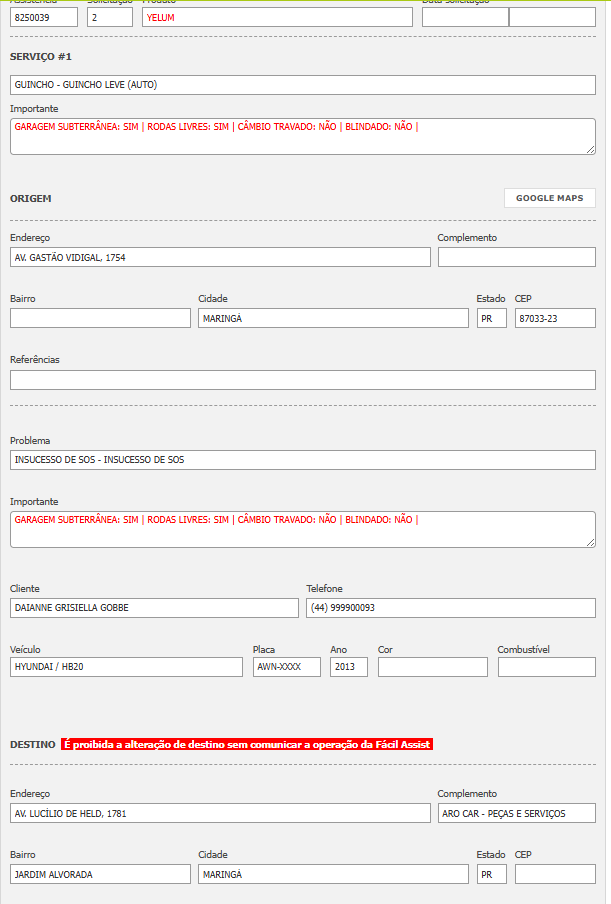Select the Cliente name field
Image resolution: width=611 pixels, height=904 pixels.
click(x=154, y=608)
